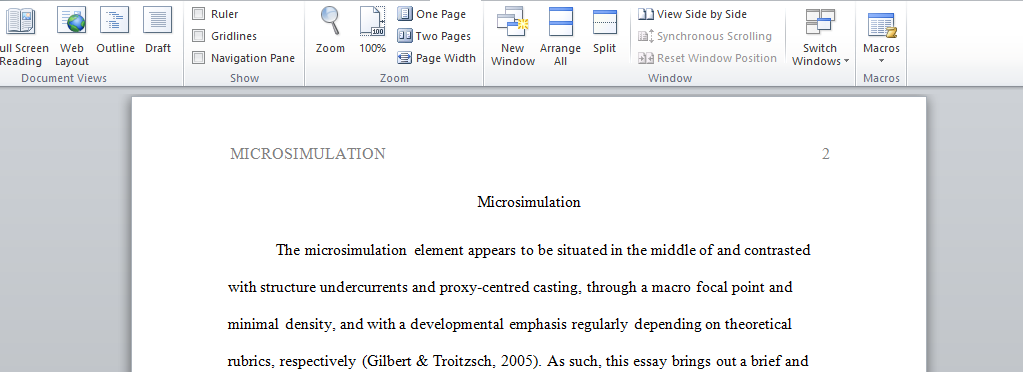Split the document window
This screenshot has width=1023, height=372.
[605, 31]
